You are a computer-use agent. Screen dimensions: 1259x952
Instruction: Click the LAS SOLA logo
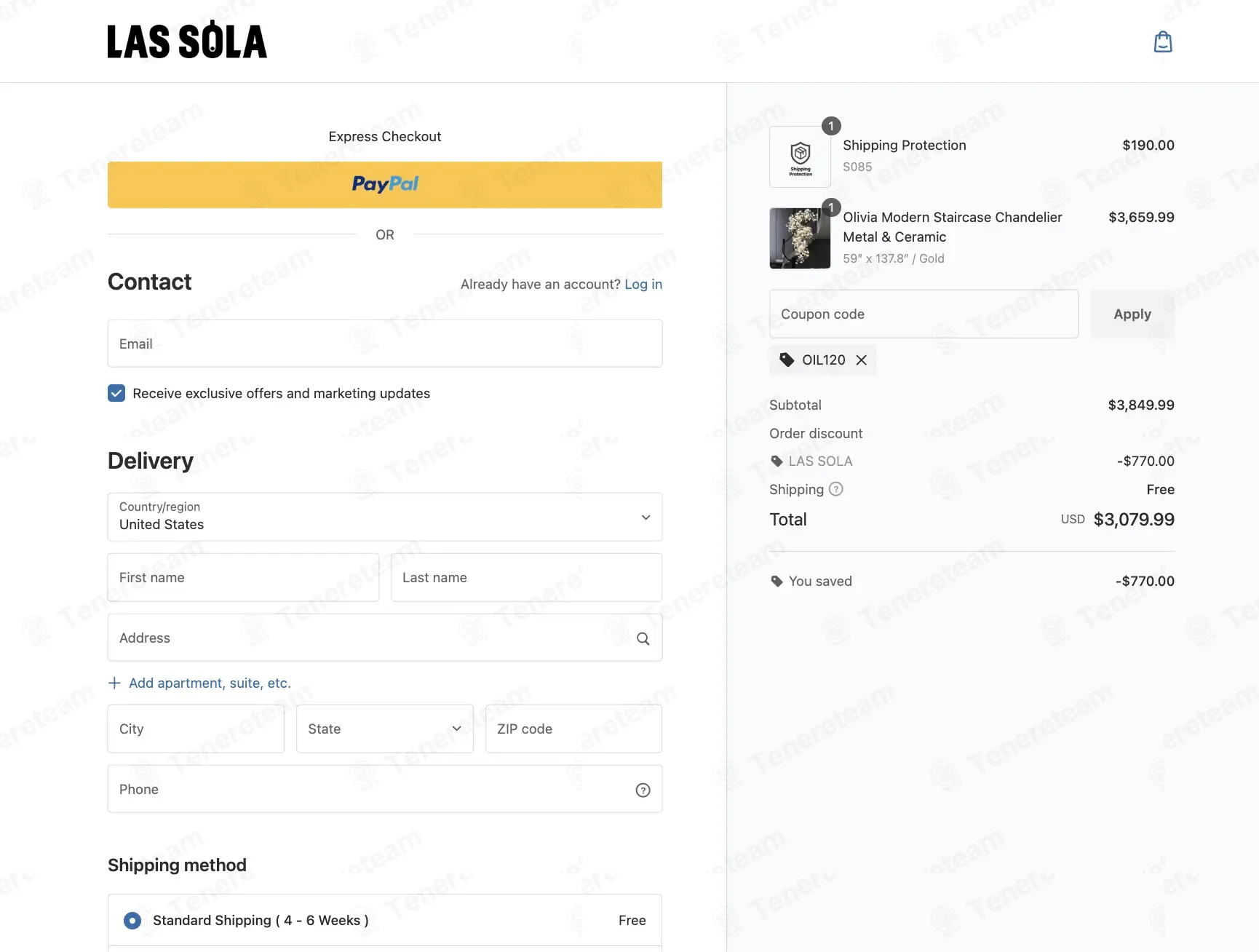click(187, 41)
